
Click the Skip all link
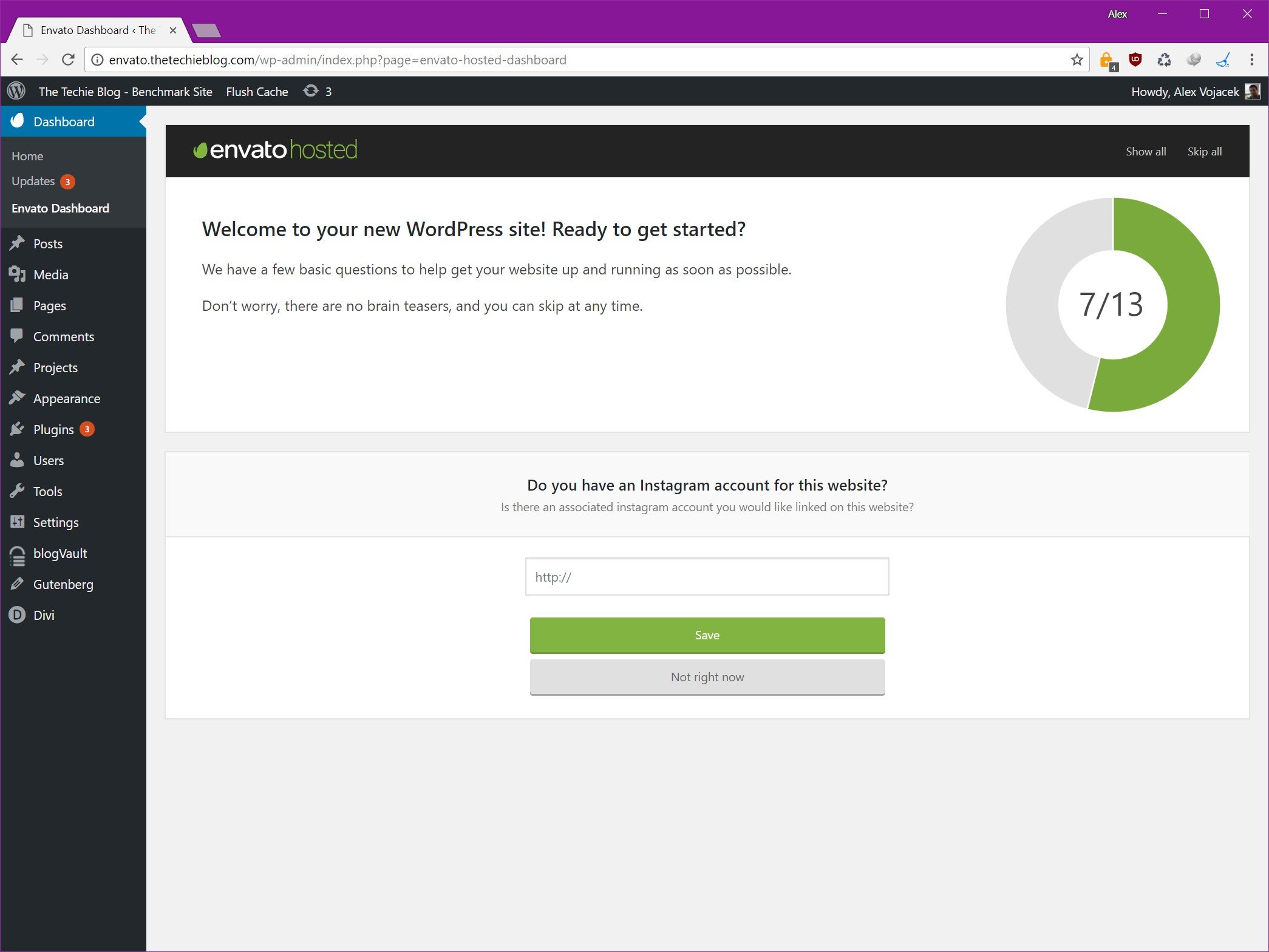click(x=1204, y=151)
